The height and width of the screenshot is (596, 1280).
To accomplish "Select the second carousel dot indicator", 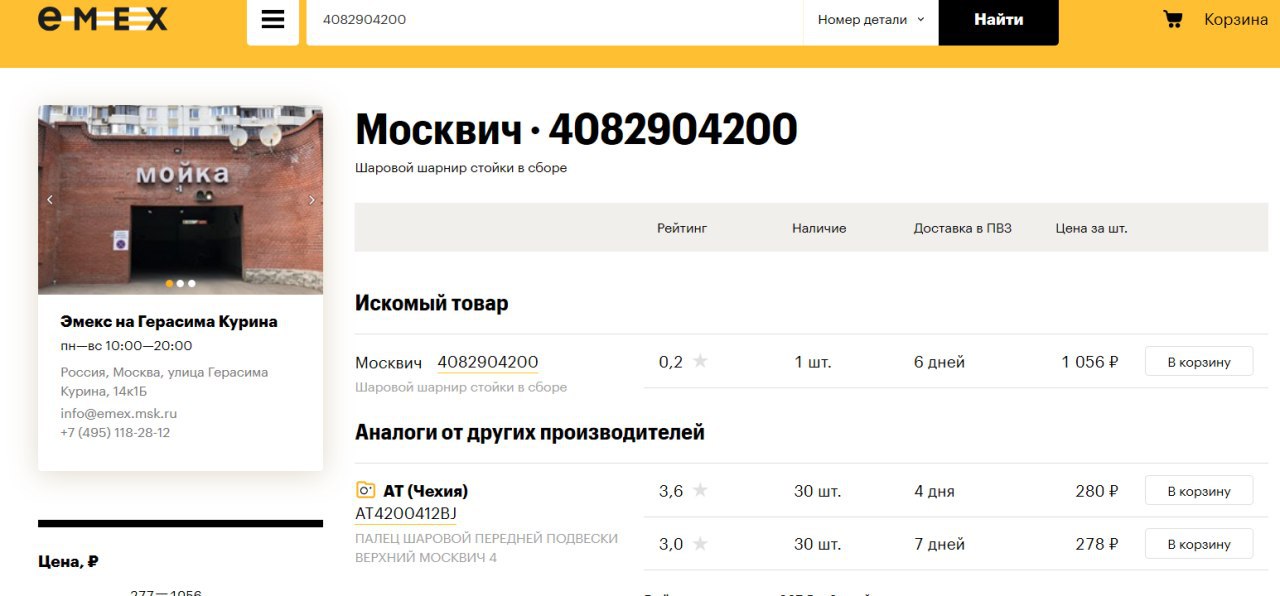I will 180,283.
